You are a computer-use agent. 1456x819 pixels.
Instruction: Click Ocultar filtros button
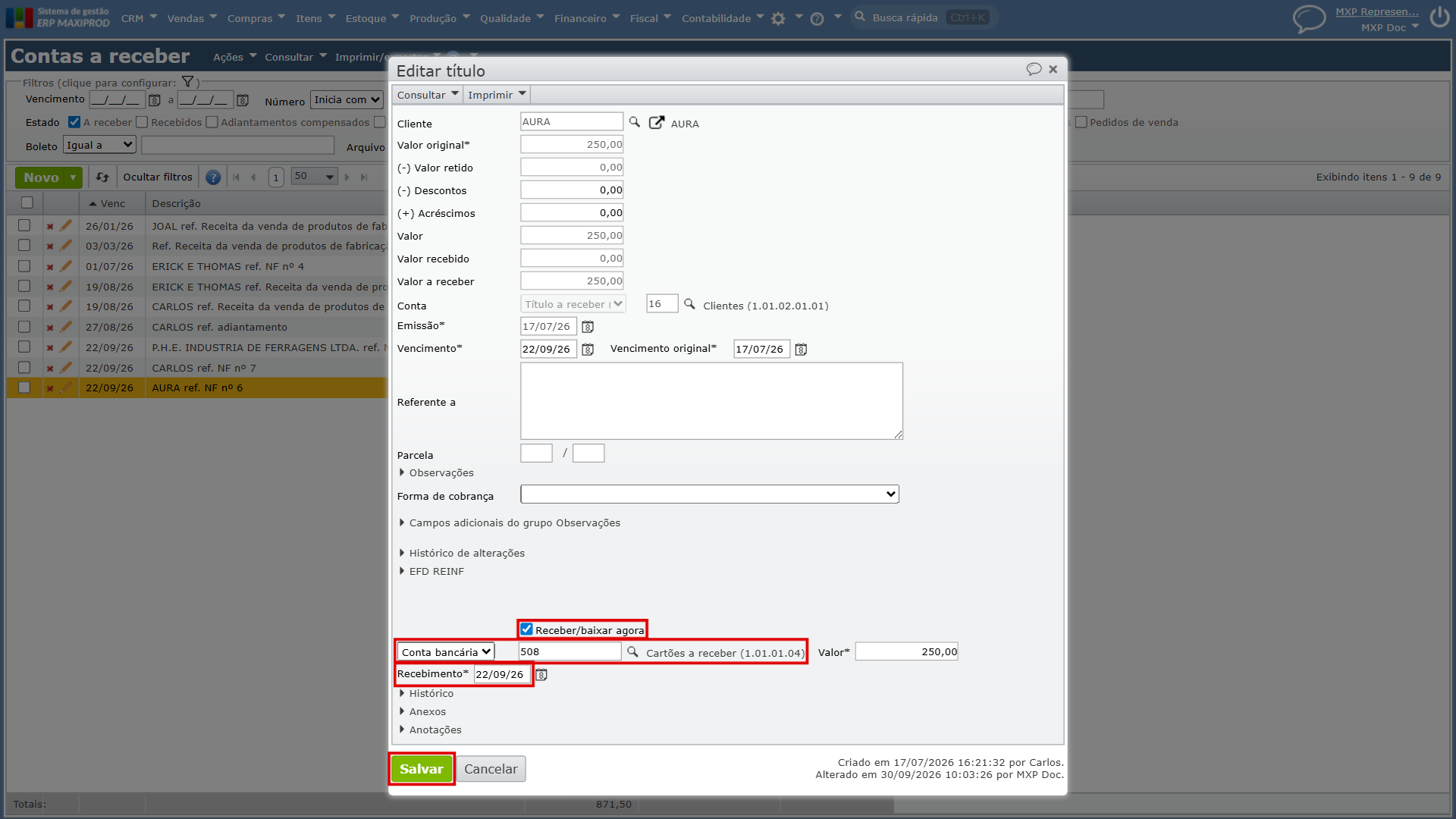(158, 177)
